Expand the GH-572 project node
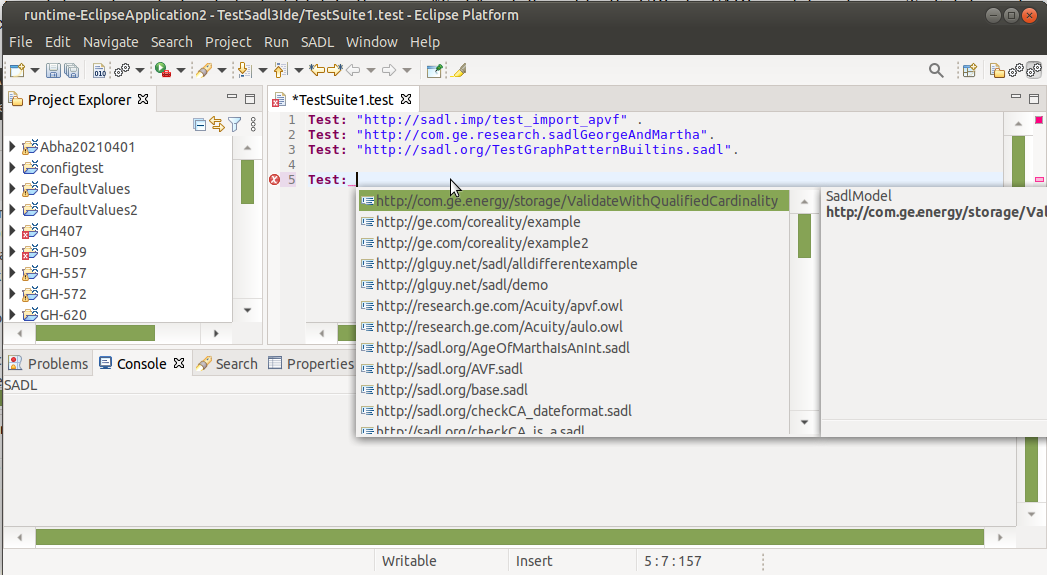The width and height of the screenshot is (1047, 575). tap(12, 294)
